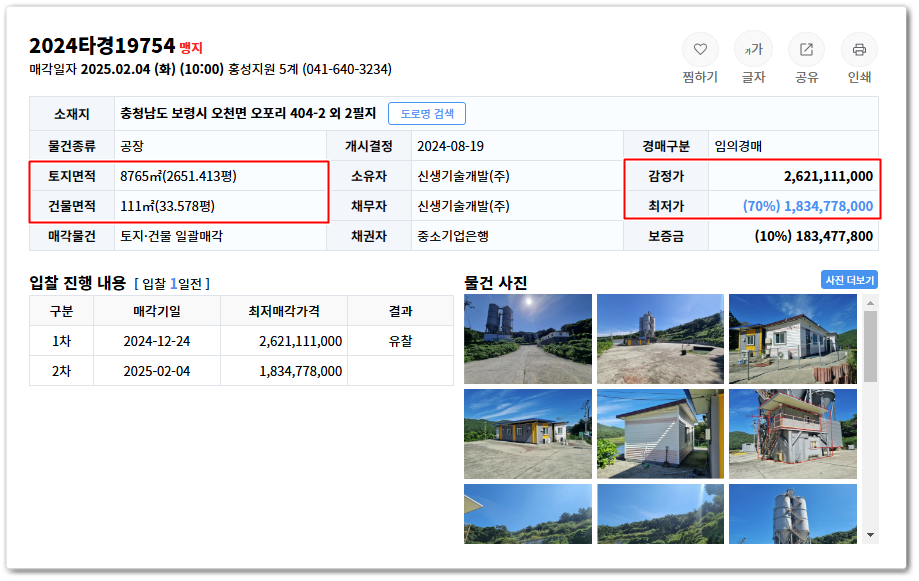Click the 개시결정 date 2024-08-19
The image size is (919, 581).
pos(451,147)
